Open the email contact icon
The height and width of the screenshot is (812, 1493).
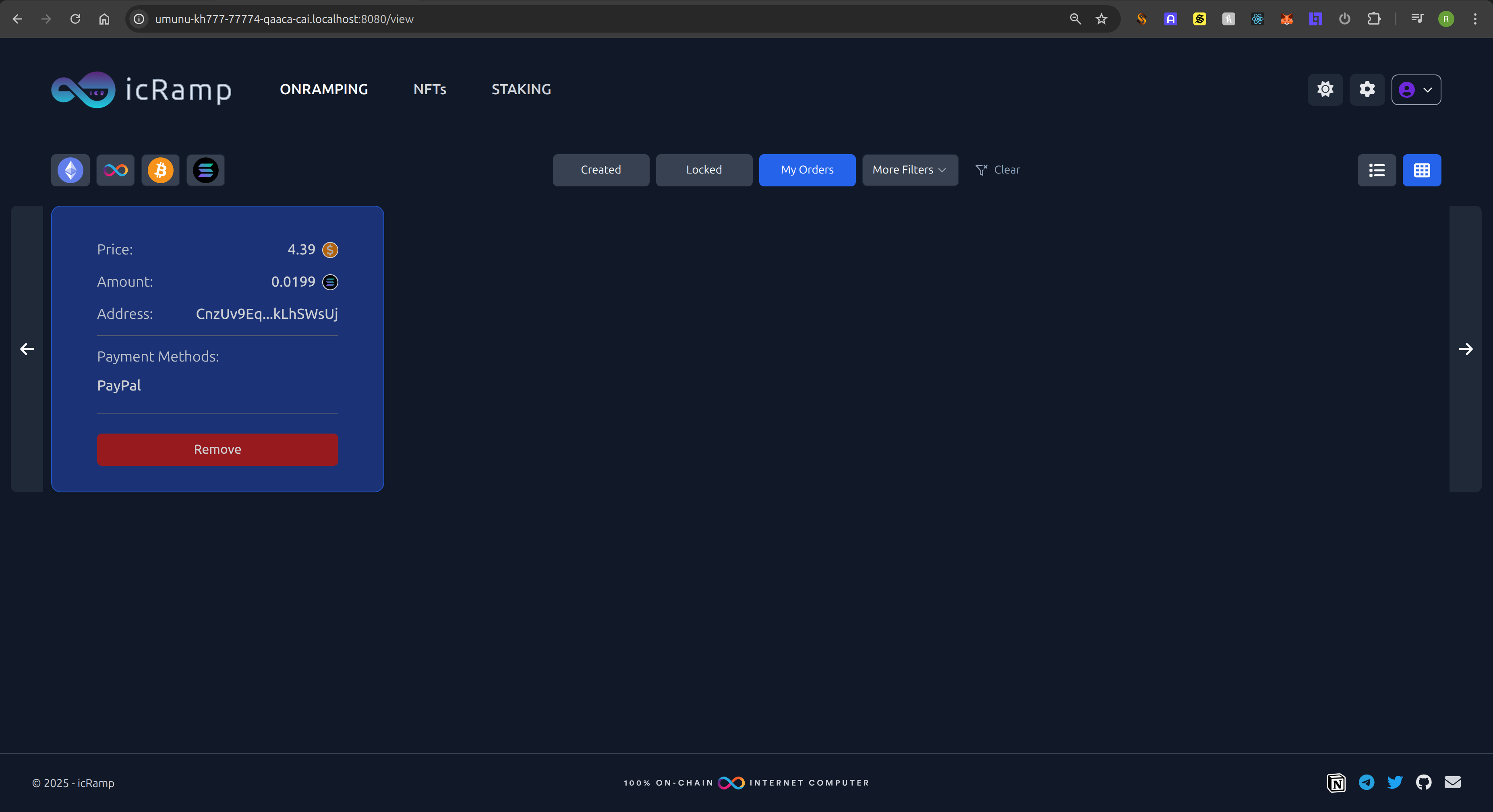tap(1452, 783)
